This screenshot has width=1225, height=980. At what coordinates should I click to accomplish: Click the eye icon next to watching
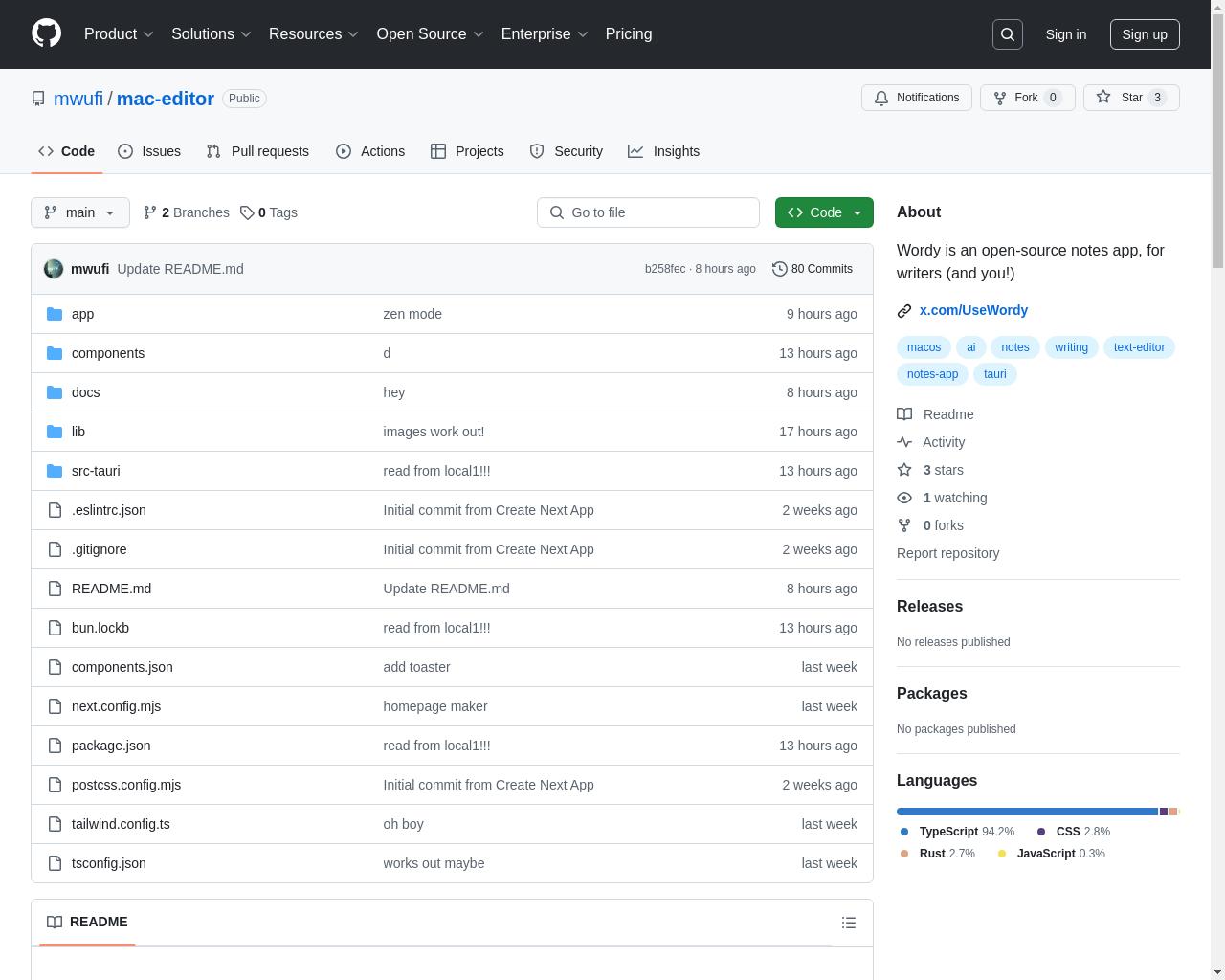point(904,498)
